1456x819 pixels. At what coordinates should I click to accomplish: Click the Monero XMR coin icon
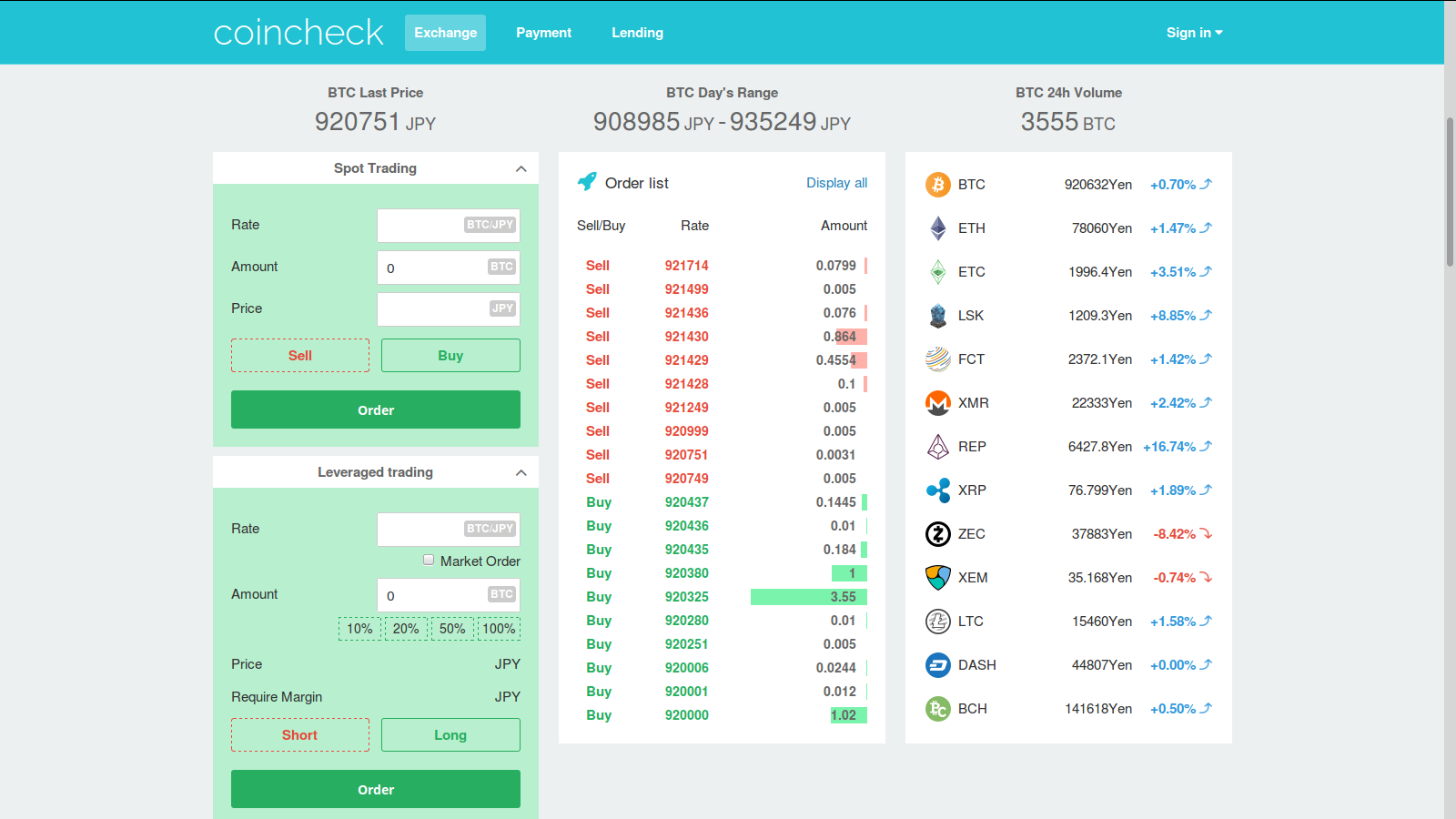pos(937,403)
